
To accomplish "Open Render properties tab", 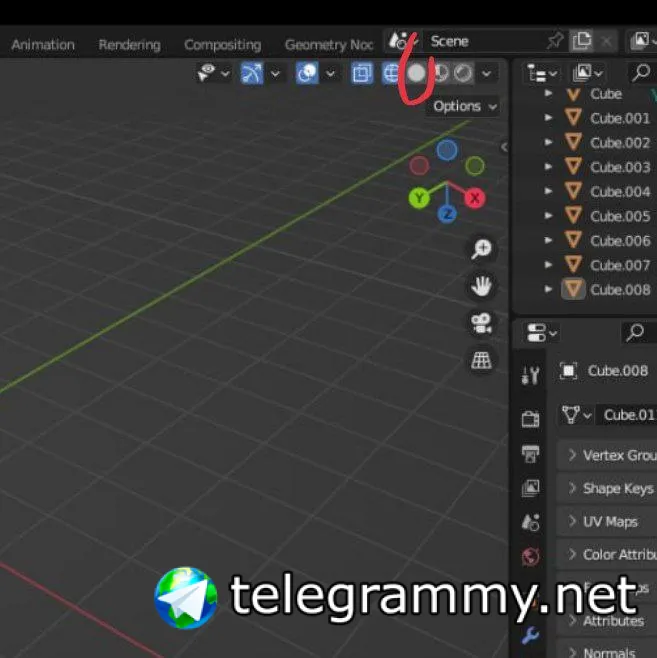I will tap(530, 419).
